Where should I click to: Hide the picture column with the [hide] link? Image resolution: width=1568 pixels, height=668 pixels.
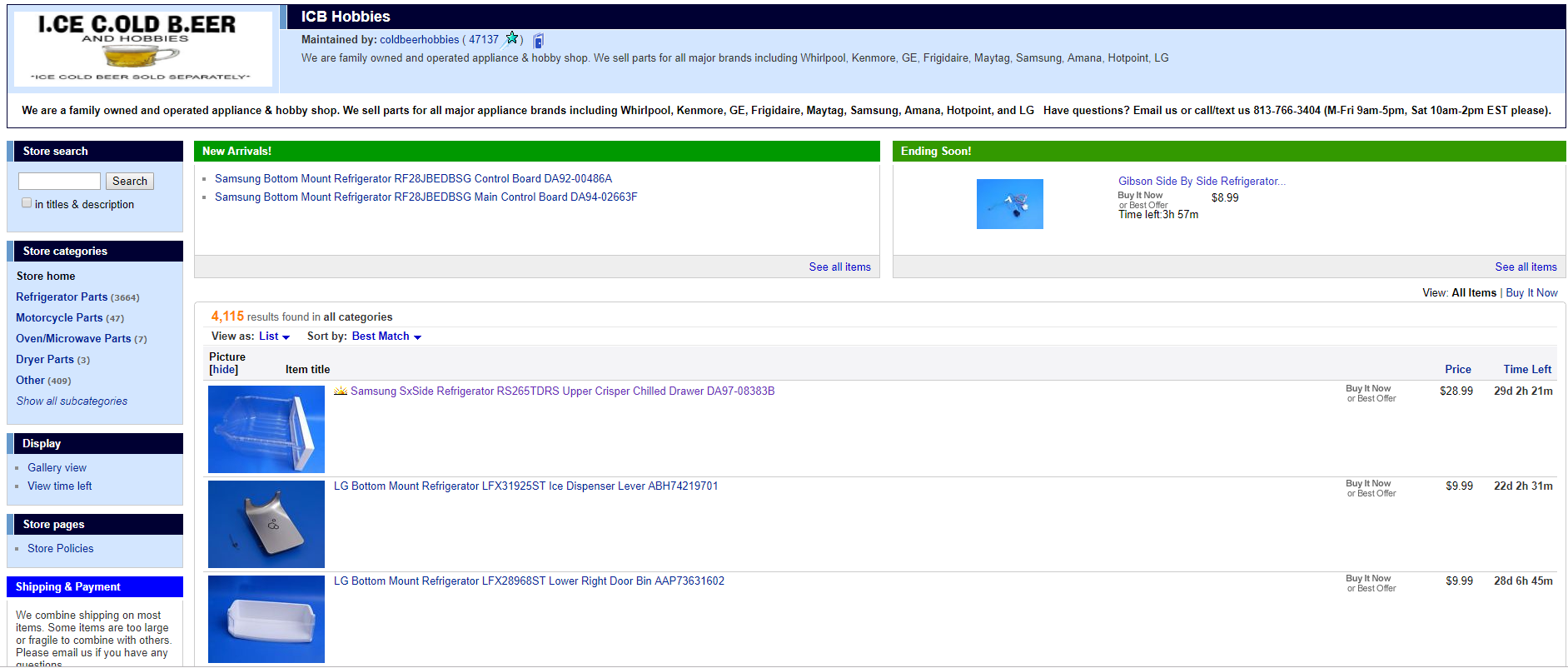pos(223,370)
